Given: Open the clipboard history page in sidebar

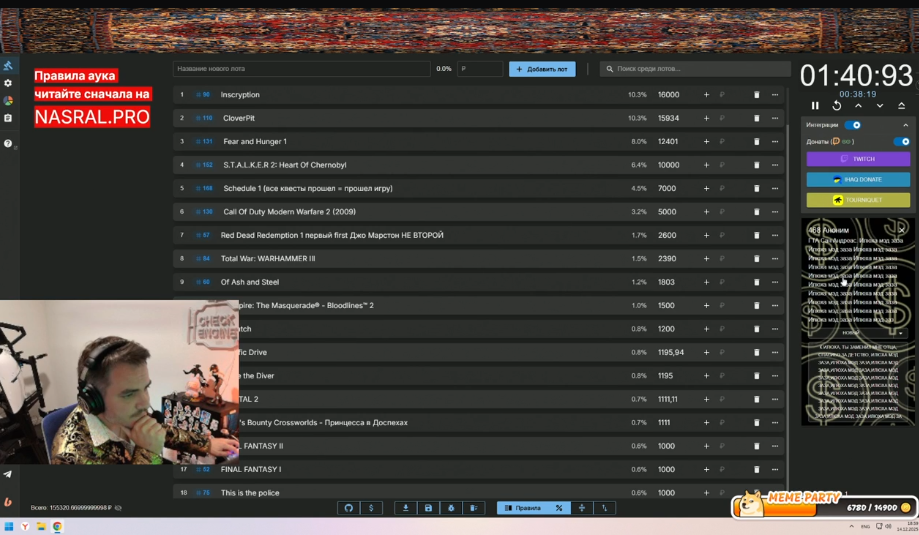Looking at the screenshot, I should [8, 118].
